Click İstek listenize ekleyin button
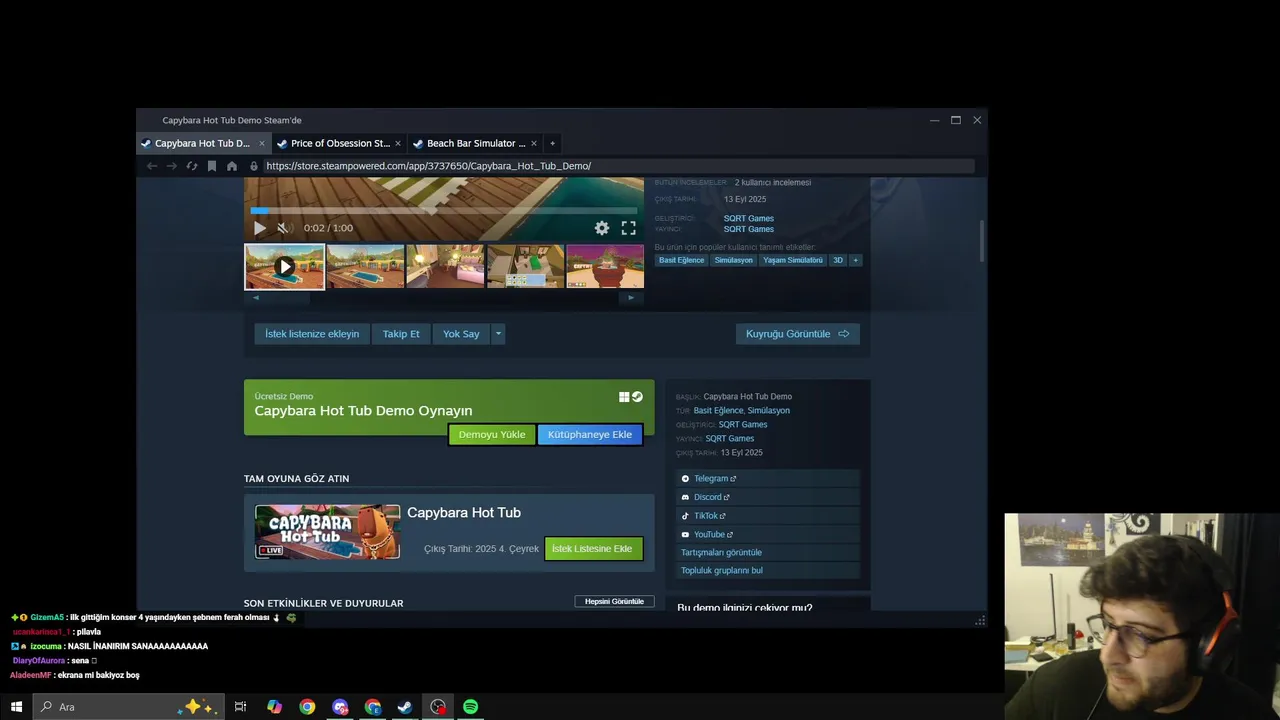Viewport: 1280px width, 720px height. pos(312,334)
